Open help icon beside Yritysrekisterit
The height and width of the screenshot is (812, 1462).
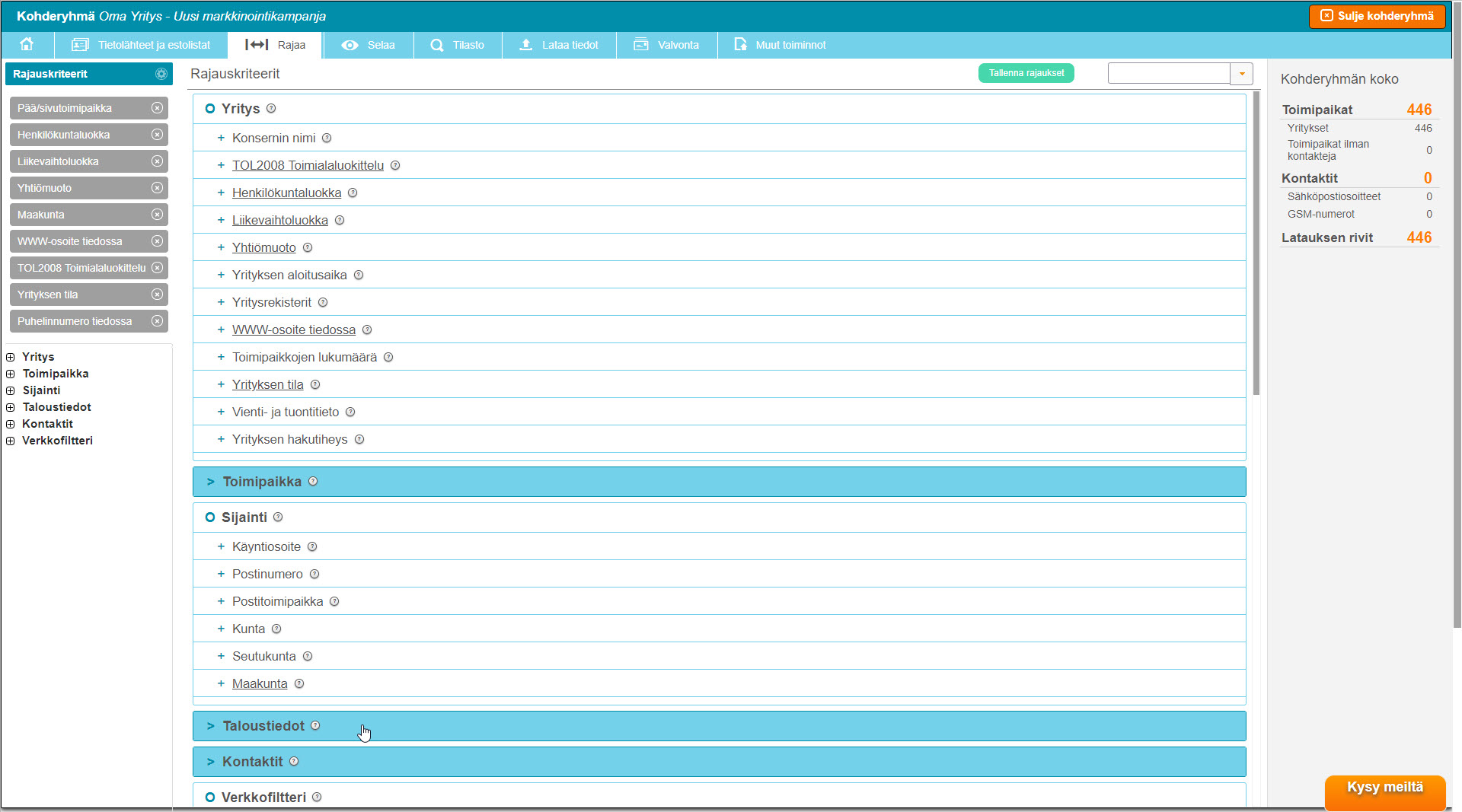(323, 302)
